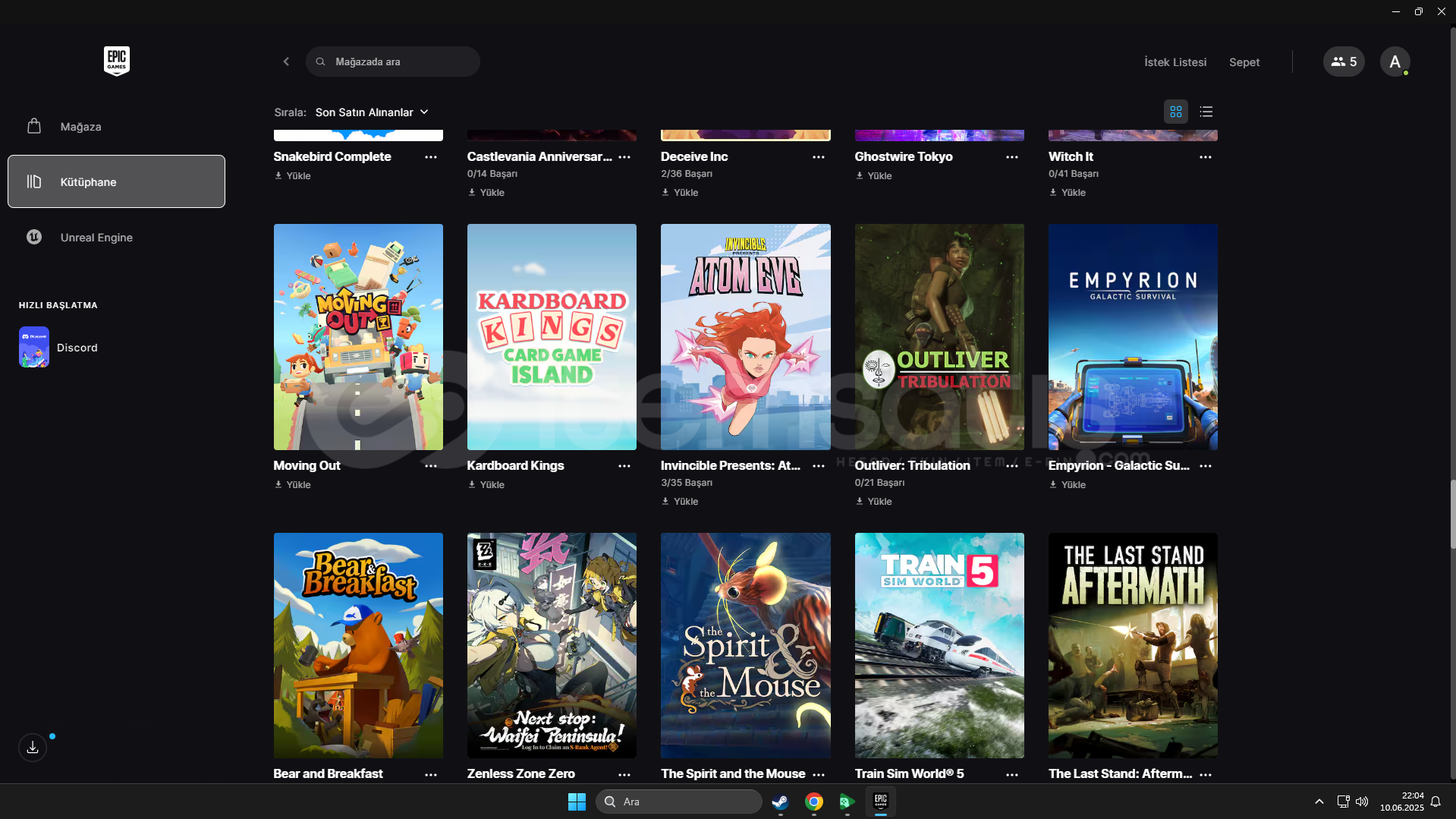
Task: Install Outliver: Tribulation via Yükle
Action: [x=873, y=501]
